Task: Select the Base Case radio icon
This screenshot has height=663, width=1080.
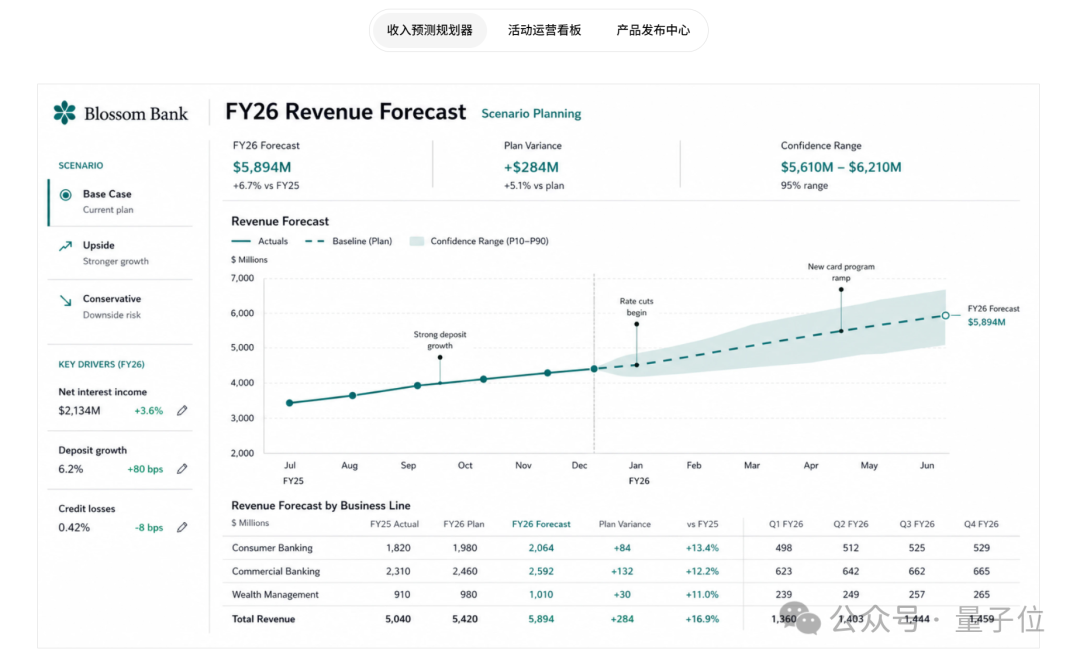Action: [65, 195]
